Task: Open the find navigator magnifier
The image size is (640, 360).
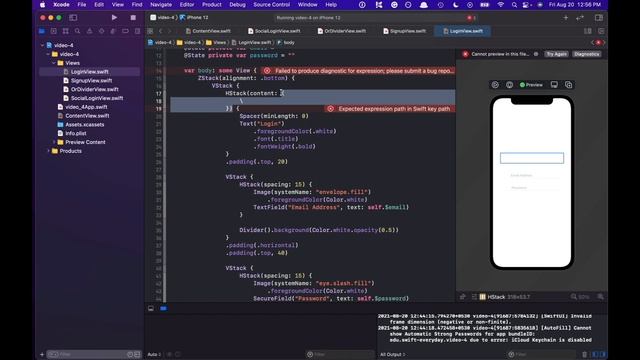Action: (x=77, y=31)
